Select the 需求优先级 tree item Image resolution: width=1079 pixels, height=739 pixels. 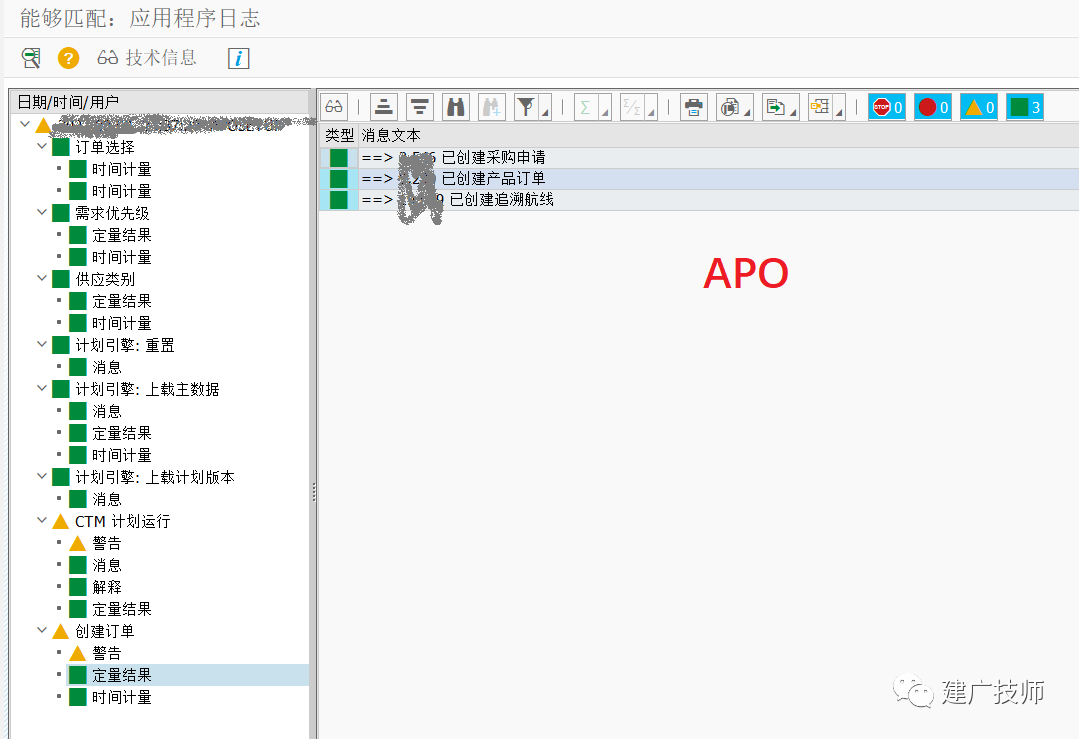point(112,213)
